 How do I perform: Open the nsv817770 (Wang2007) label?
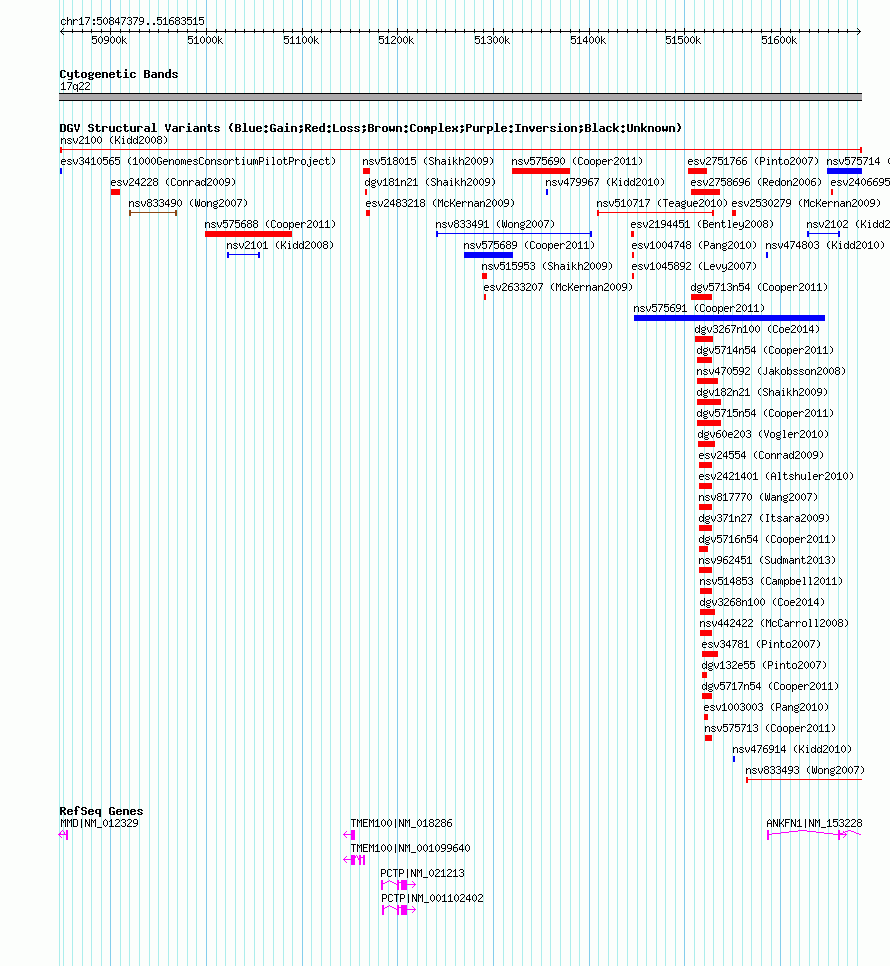(x=758, y=497)
